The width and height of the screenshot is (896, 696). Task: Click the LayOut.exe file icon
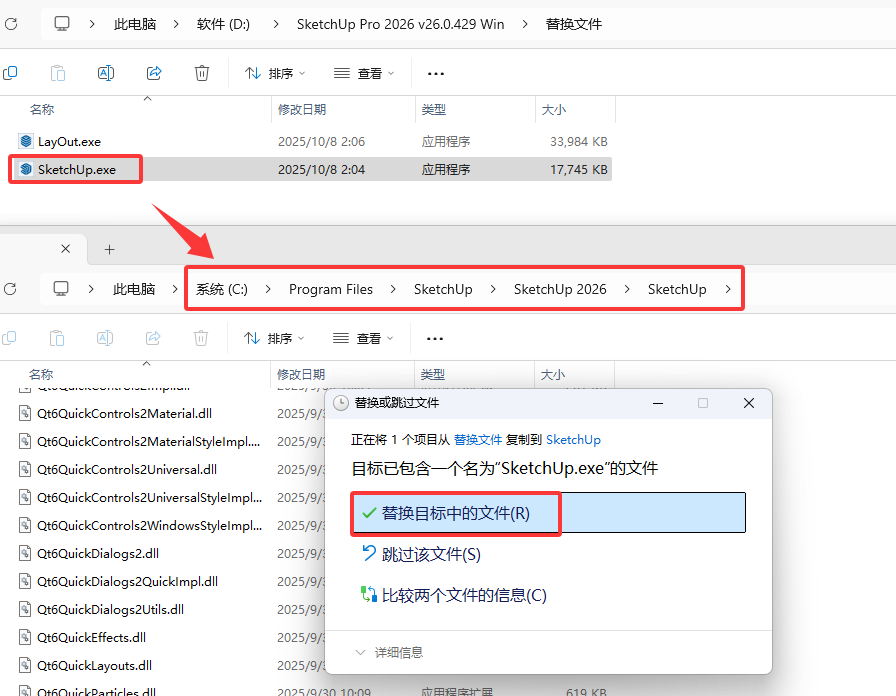(x=26, y=142)
